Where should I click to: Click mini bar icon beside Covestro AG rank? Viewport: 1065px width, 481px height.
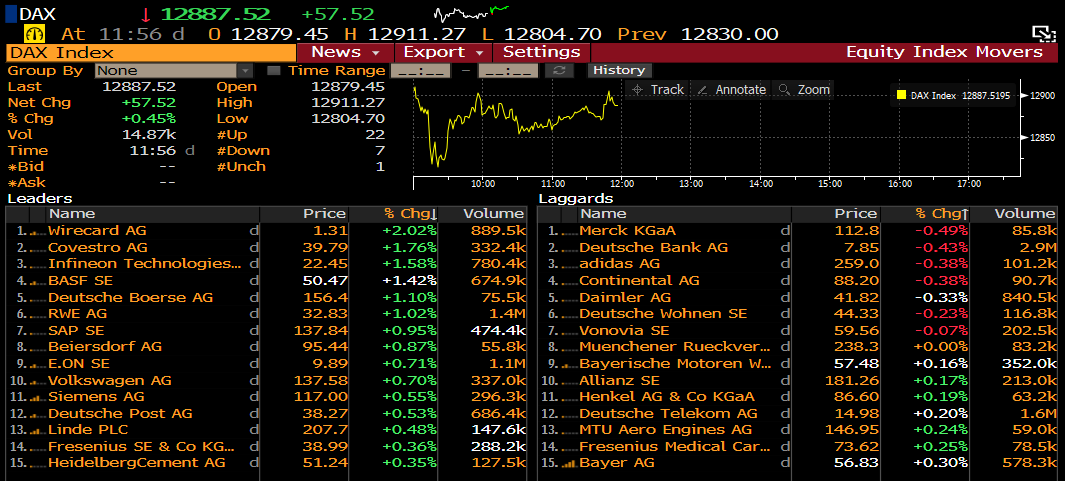pyautogui.click(x=38, y=249)
